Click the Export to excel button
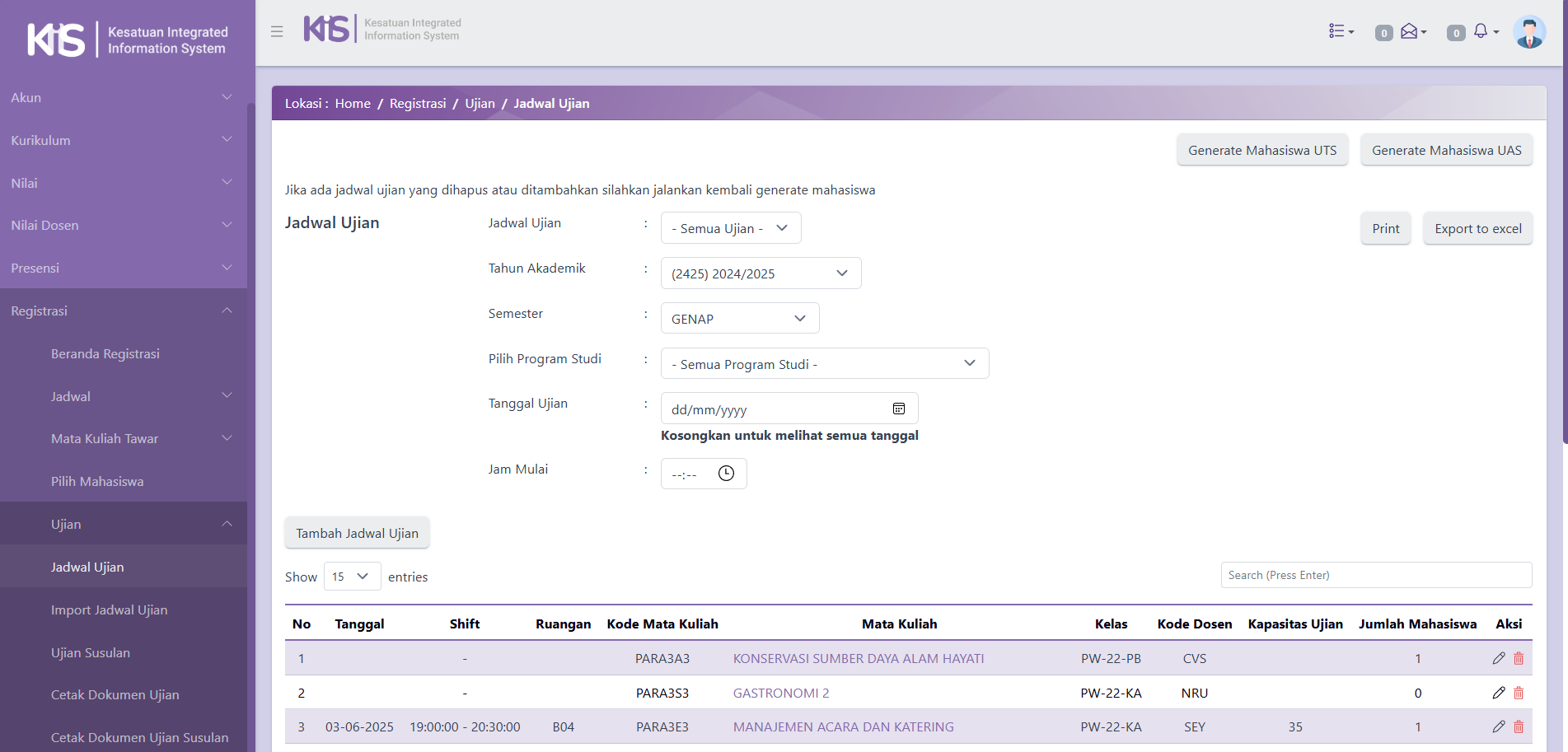Image resolution: width=1568 pixels, height=752 pixels. click(x=1477, y=228)
